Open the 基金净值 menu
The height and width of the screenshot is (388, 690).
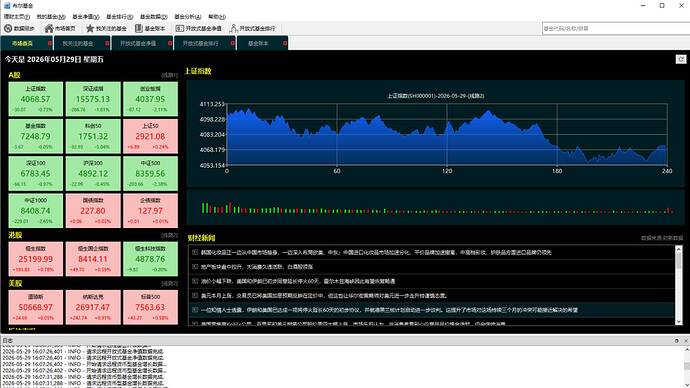coord(85,17)
